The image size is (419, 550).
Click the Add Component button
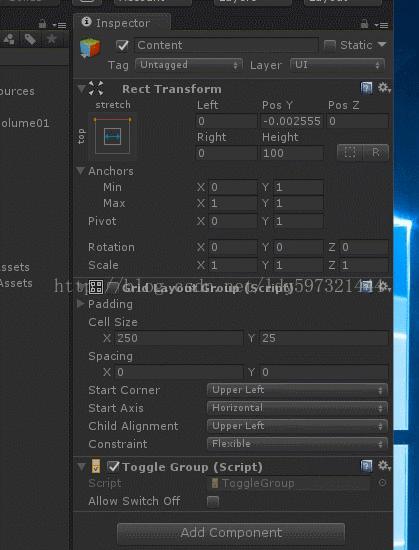point(231,533)
